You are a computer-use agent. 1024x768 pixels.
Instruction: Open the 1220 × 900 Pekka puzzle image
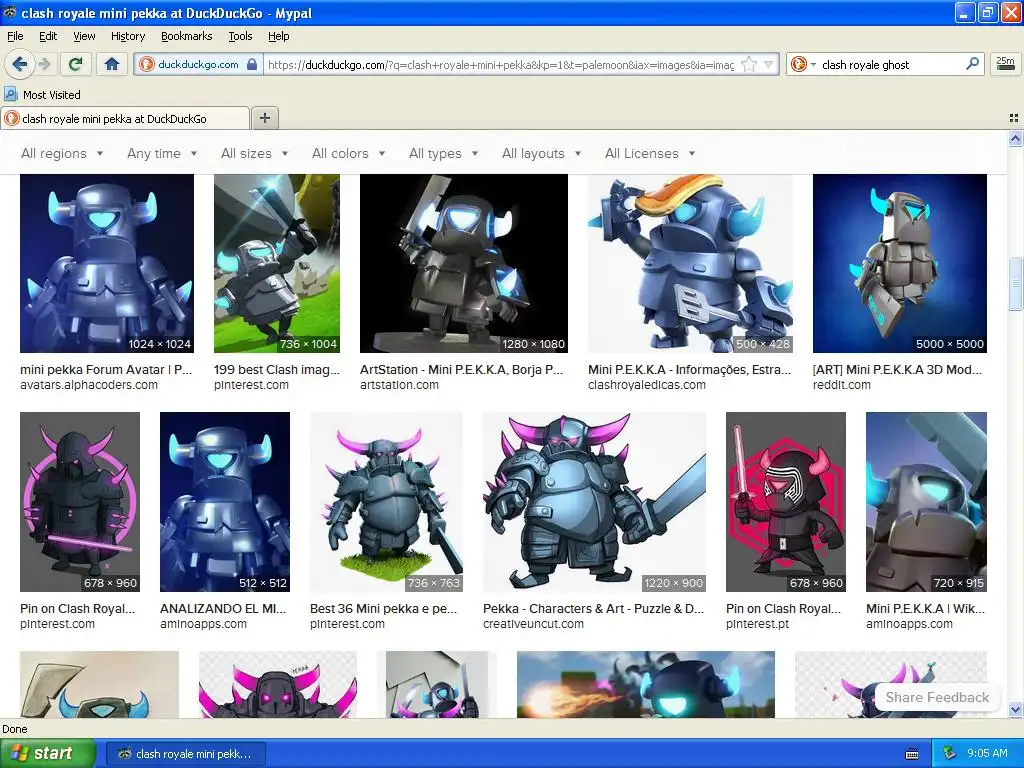click(594, 502)
